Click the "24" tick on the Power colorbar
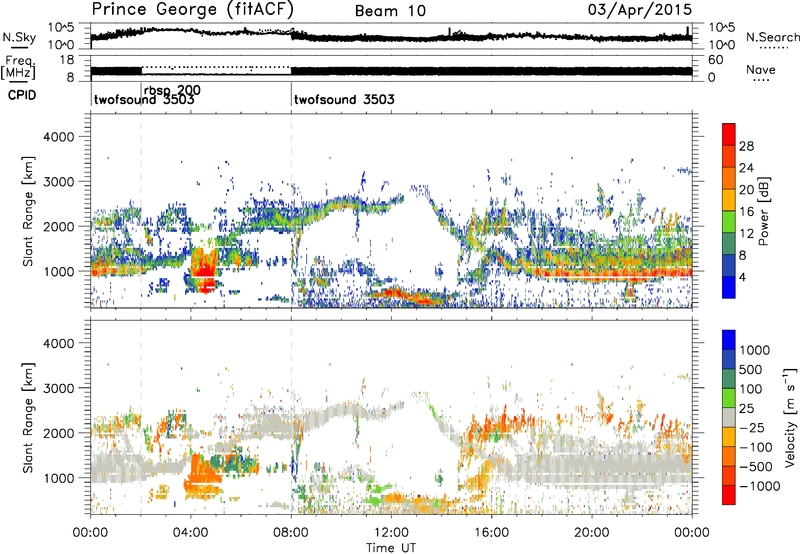800x554 pixels. click(x=746, y=168)
